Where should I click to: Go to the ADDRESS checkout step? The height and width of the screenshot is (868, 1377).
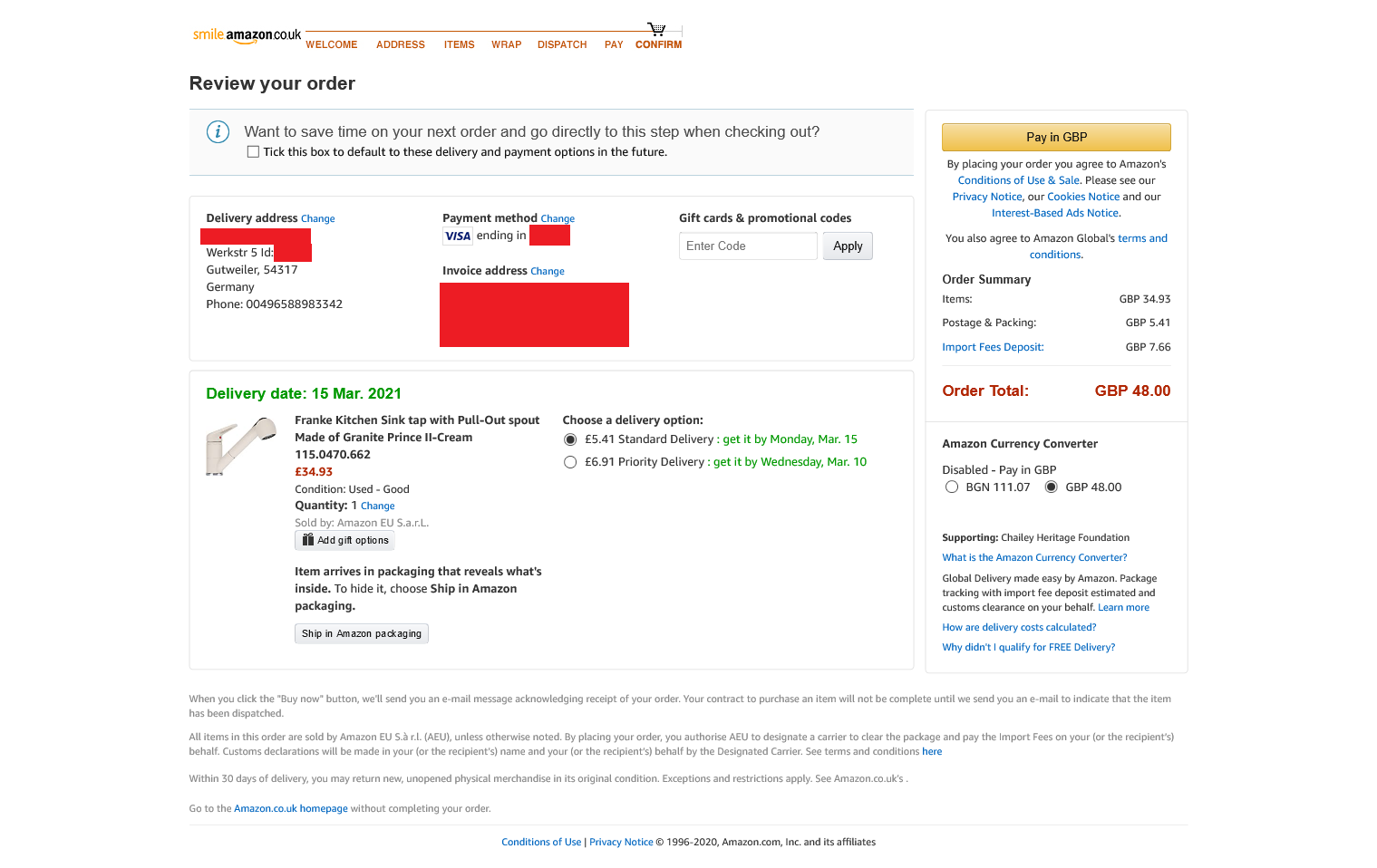pos(401,44)
